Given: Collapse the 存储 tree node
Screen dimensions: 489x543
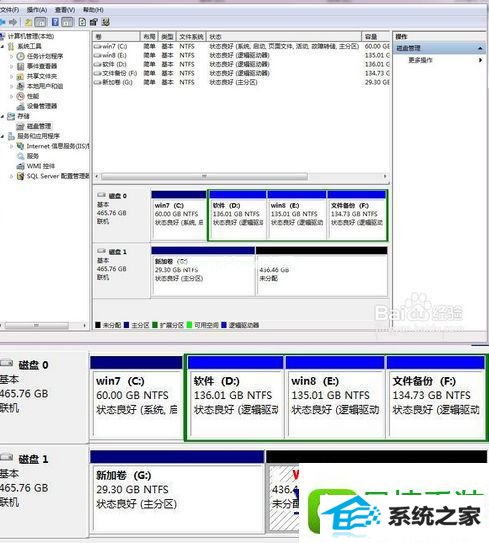Looking at the screenshot, I should (x=3, y=116).
